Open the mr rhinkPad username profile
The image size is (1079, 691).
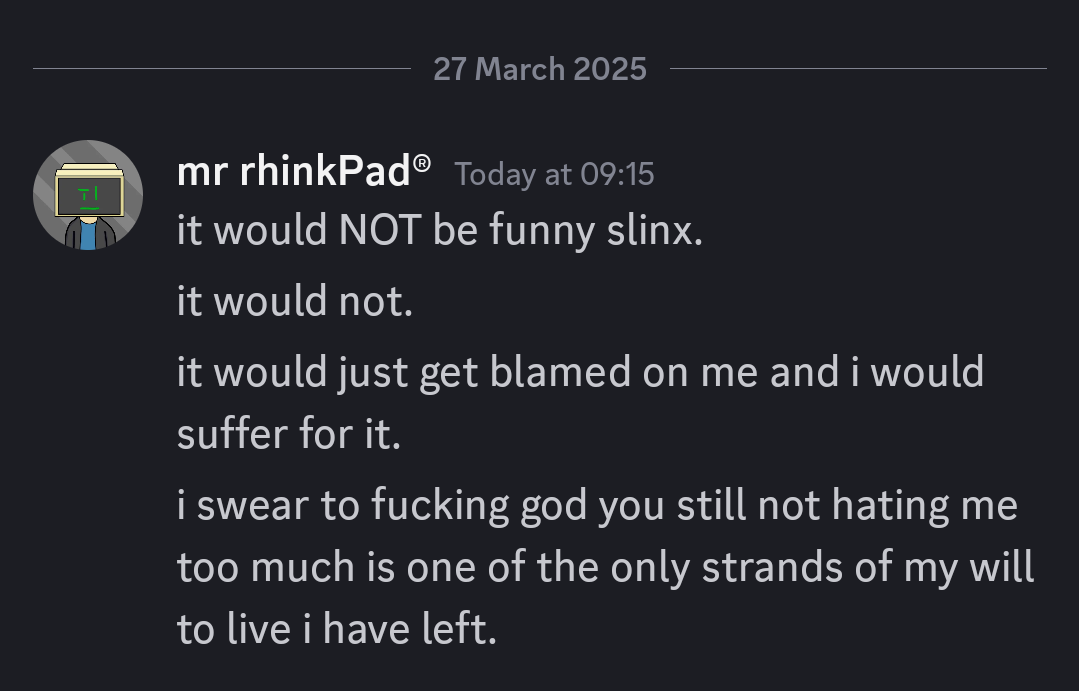coord(293,172)
